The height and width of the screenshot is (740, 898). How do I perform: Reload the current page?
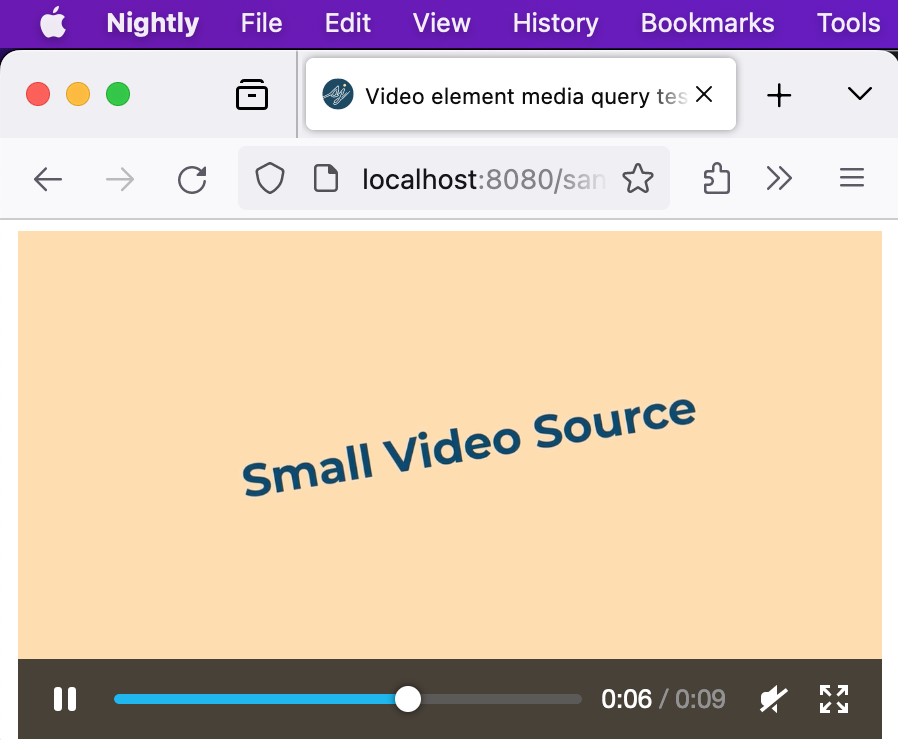pos(192,179)
